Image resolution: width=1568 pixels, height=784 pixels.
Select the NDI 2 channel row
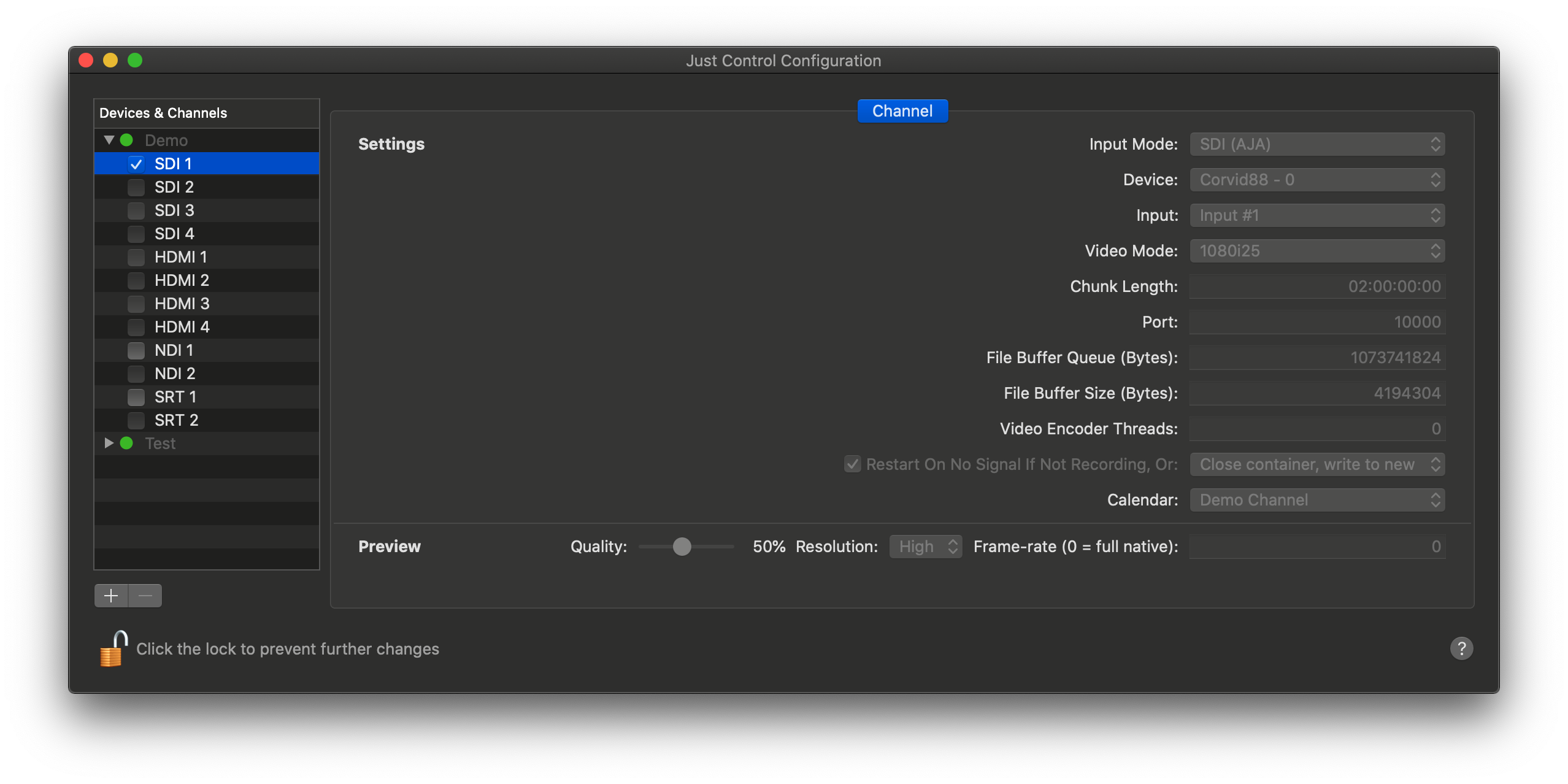point(207,374)
